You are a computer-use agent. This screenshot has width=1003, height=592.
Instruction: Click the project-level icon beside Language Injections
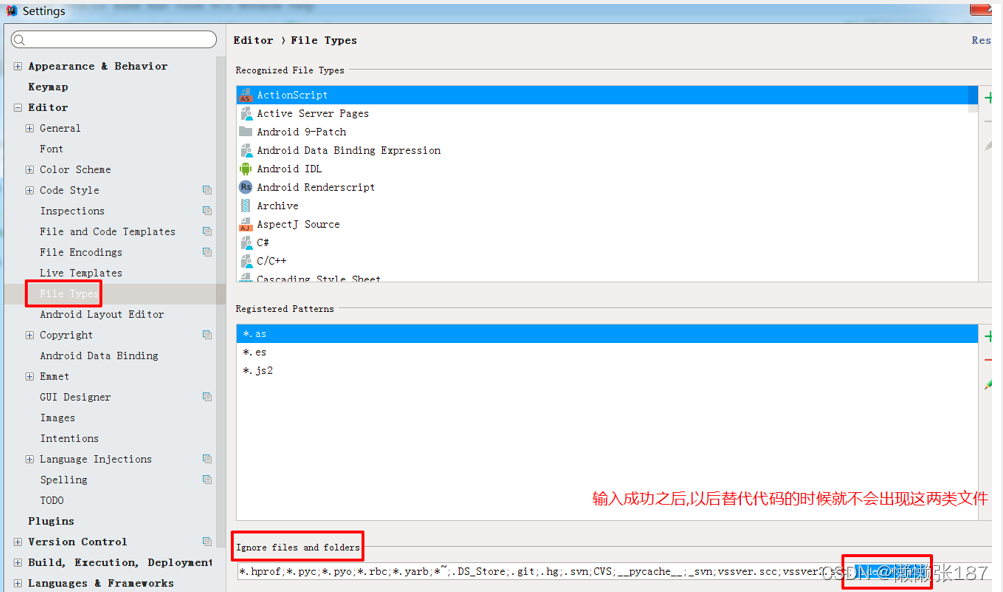click(207, 459)
